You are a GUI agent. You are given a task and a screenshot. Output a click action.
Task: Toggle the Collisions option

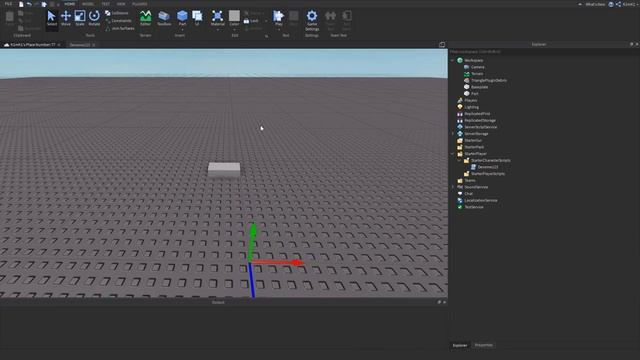(117, 13)
